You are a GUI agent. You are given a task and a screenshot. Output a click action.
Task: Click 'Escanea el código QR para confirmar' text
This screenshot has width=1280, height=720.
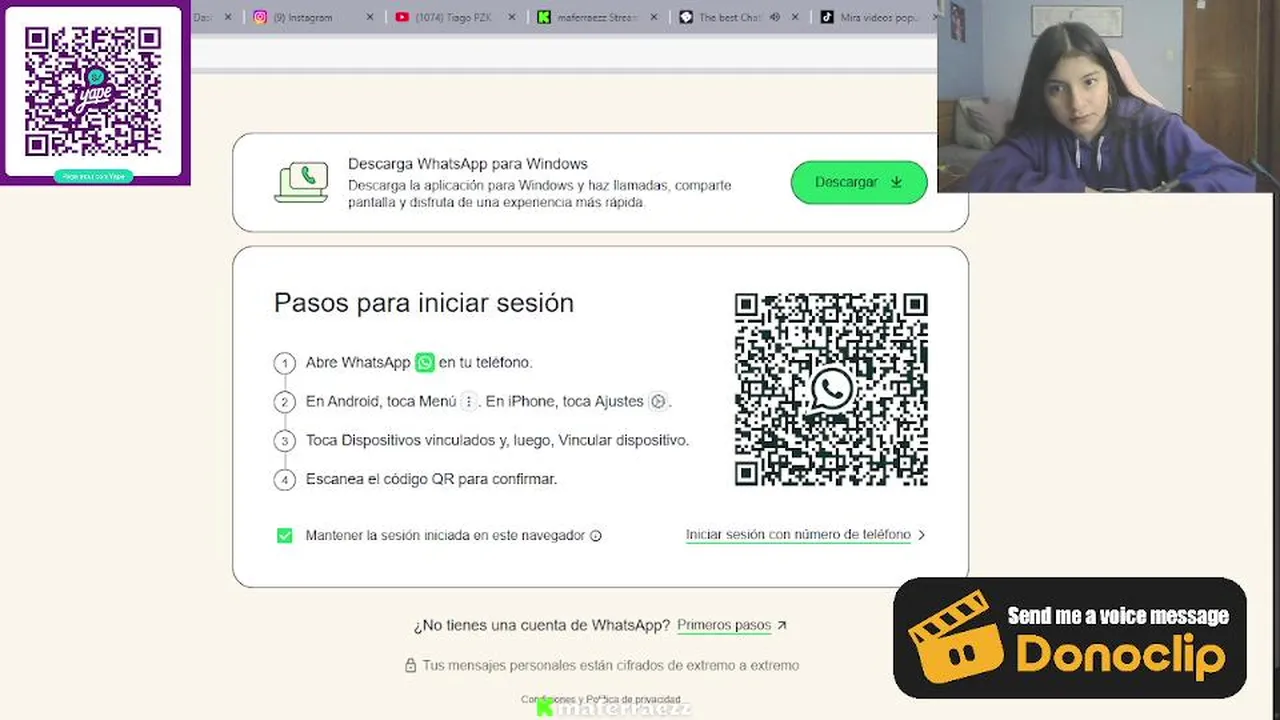coord(431,479)
